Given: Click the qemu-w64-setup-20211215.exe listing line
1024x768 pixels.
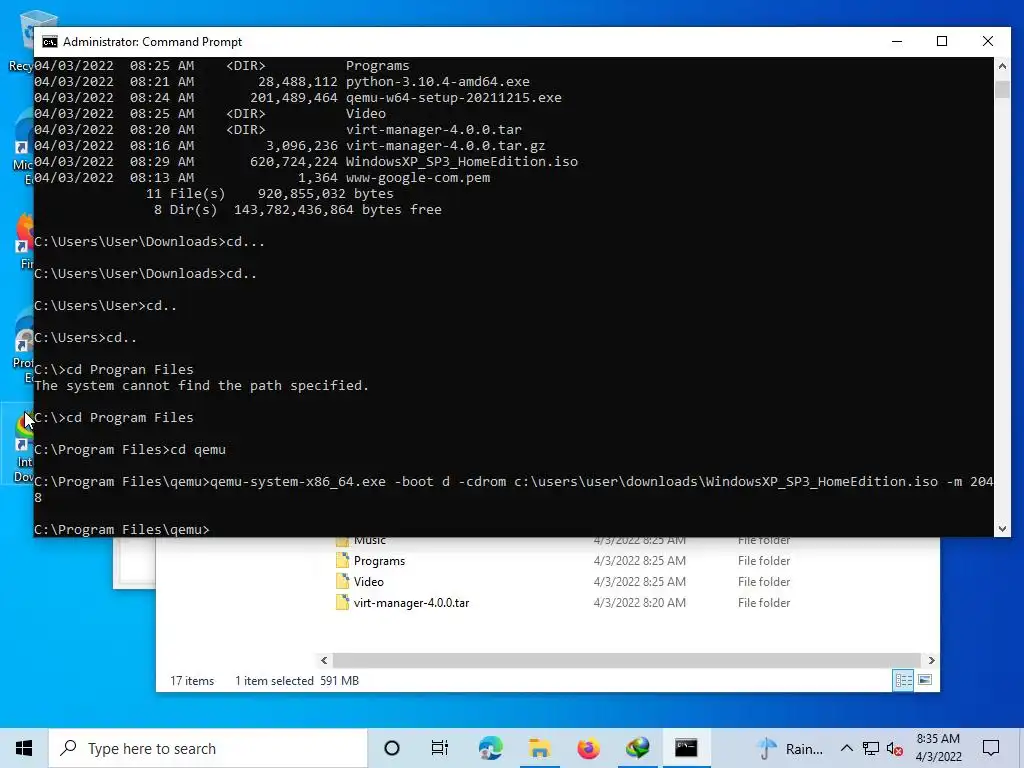Looking at the screenshot, I should (x=298, y=98).
